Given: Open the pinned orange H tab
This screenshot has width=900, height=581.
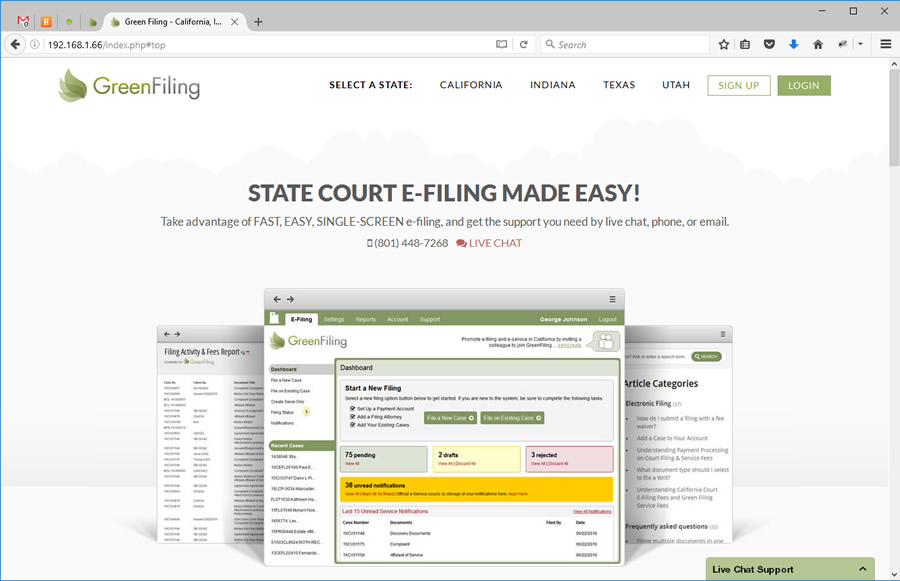Looking at the screenshot, I should 46,22.
